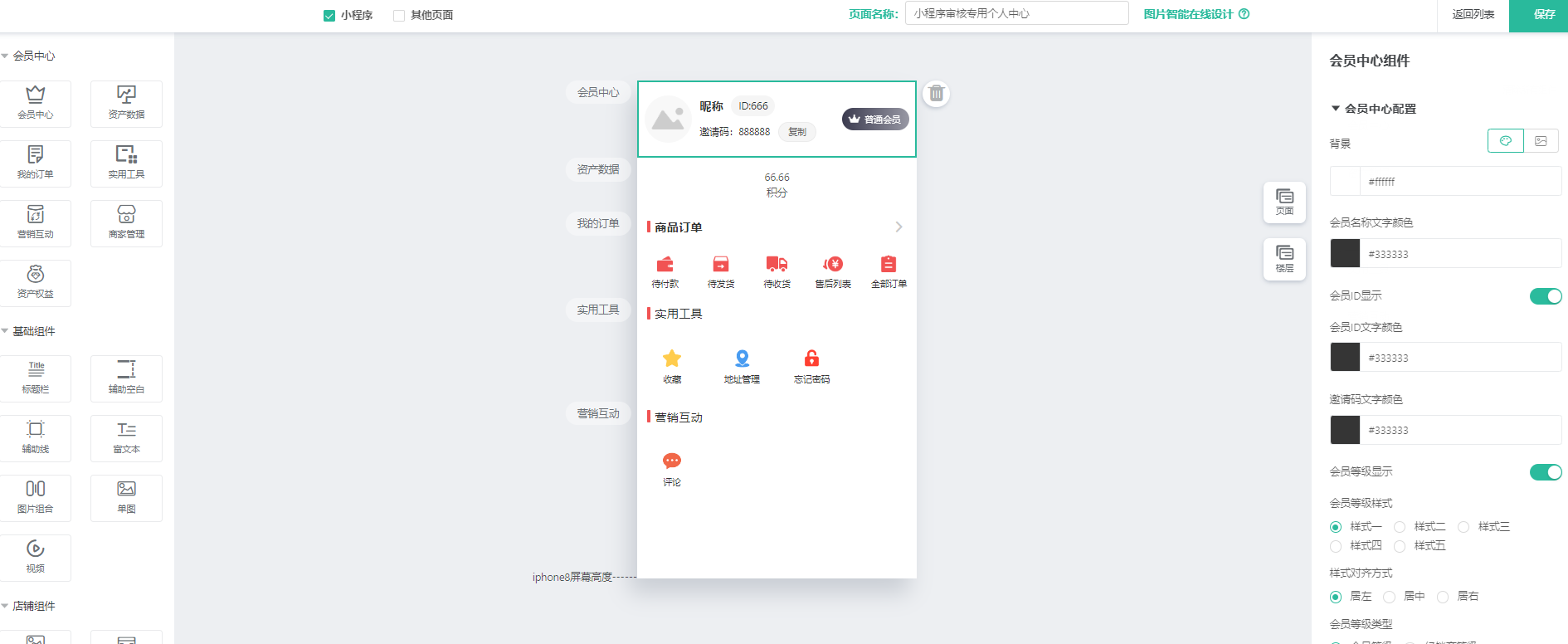
Task: Jump to 我的订单 section tab
Action: point(598,224)
